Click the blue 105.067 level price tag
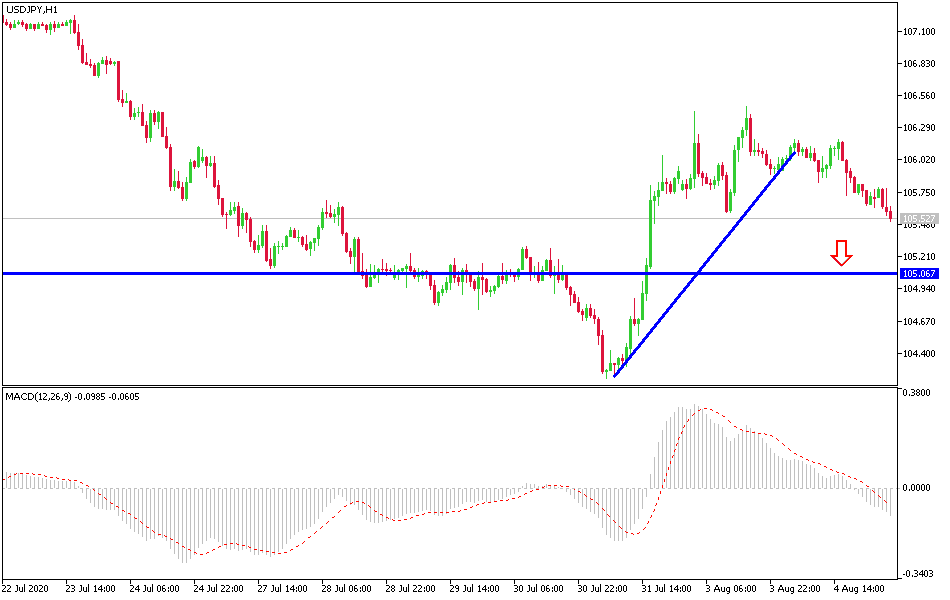This screenshot has width=950, height=600. tap(919, 273)
